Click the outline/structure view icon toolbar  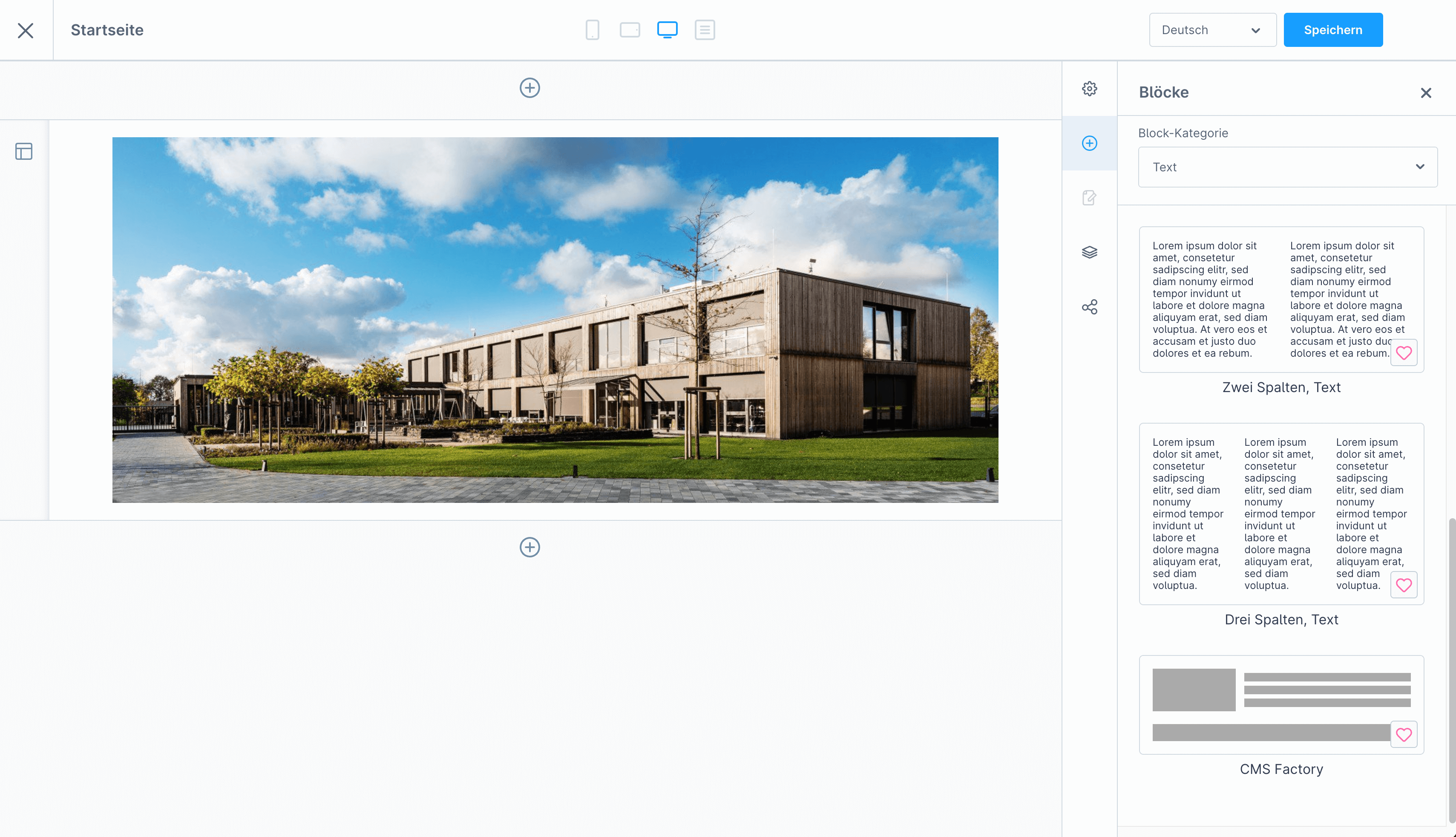pos(704,30)
